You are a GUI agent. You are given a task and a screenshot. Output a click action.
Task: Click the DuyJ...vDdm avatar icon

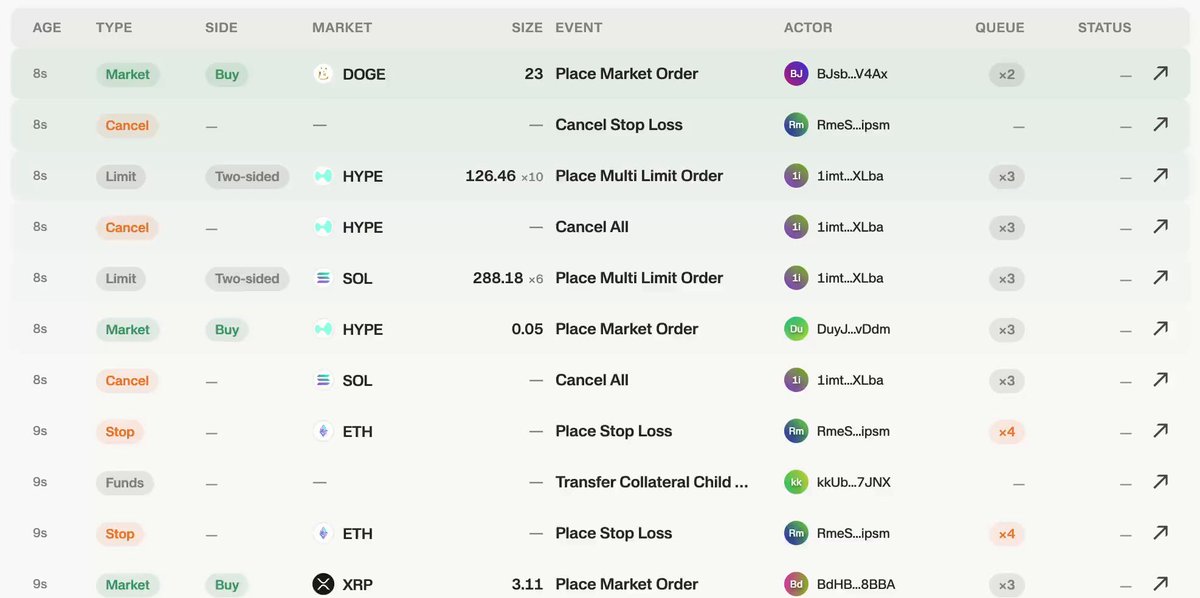[x=796, y=329]
